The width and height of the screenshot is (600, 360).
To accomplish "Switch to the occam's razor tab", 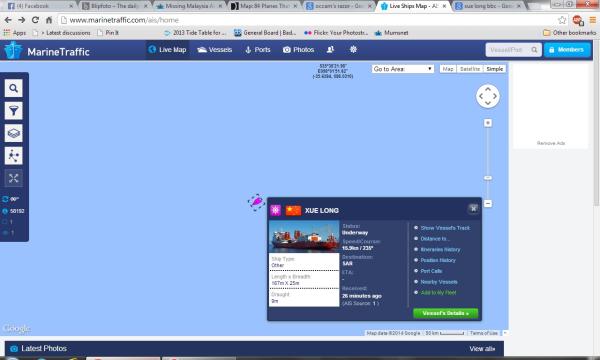I will tap(339, 6).
